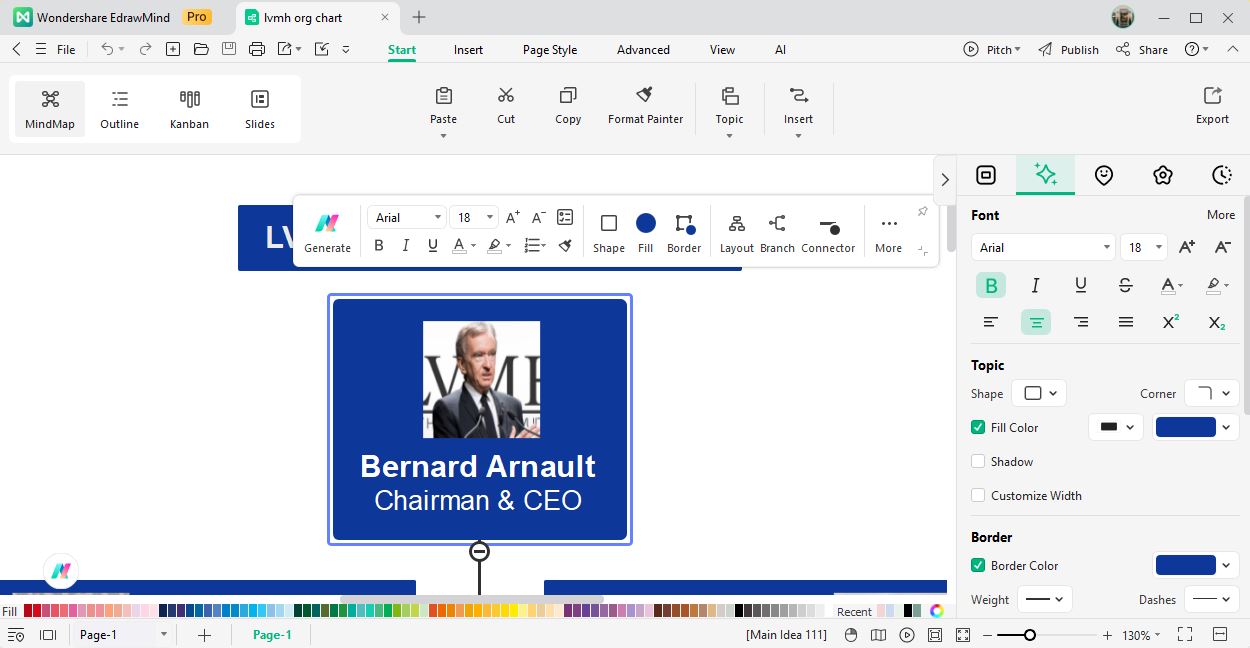Click the user profile avatar
Viewport: 1250px width, 648px height.
click(1123, 17)
